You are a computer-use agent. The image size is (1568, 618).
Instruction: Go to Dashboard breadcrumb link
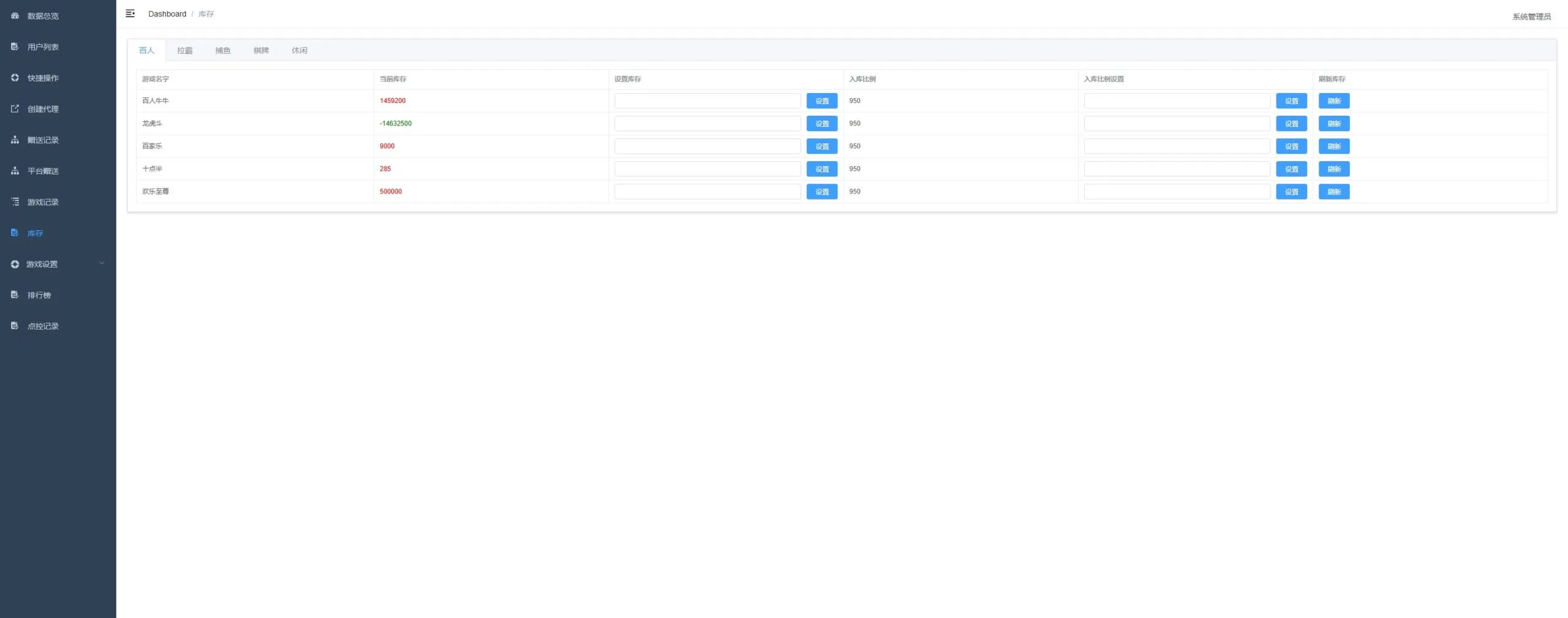point(167,13)
